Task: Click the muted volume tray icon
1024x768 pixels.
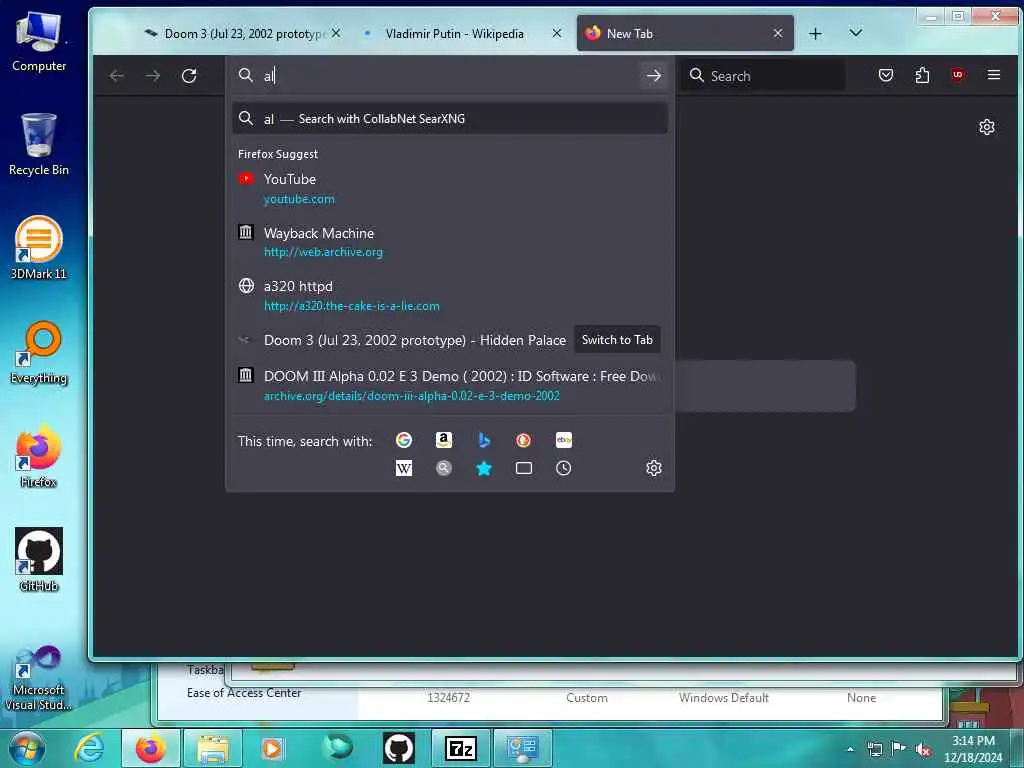Action: [x=923, y=750]
